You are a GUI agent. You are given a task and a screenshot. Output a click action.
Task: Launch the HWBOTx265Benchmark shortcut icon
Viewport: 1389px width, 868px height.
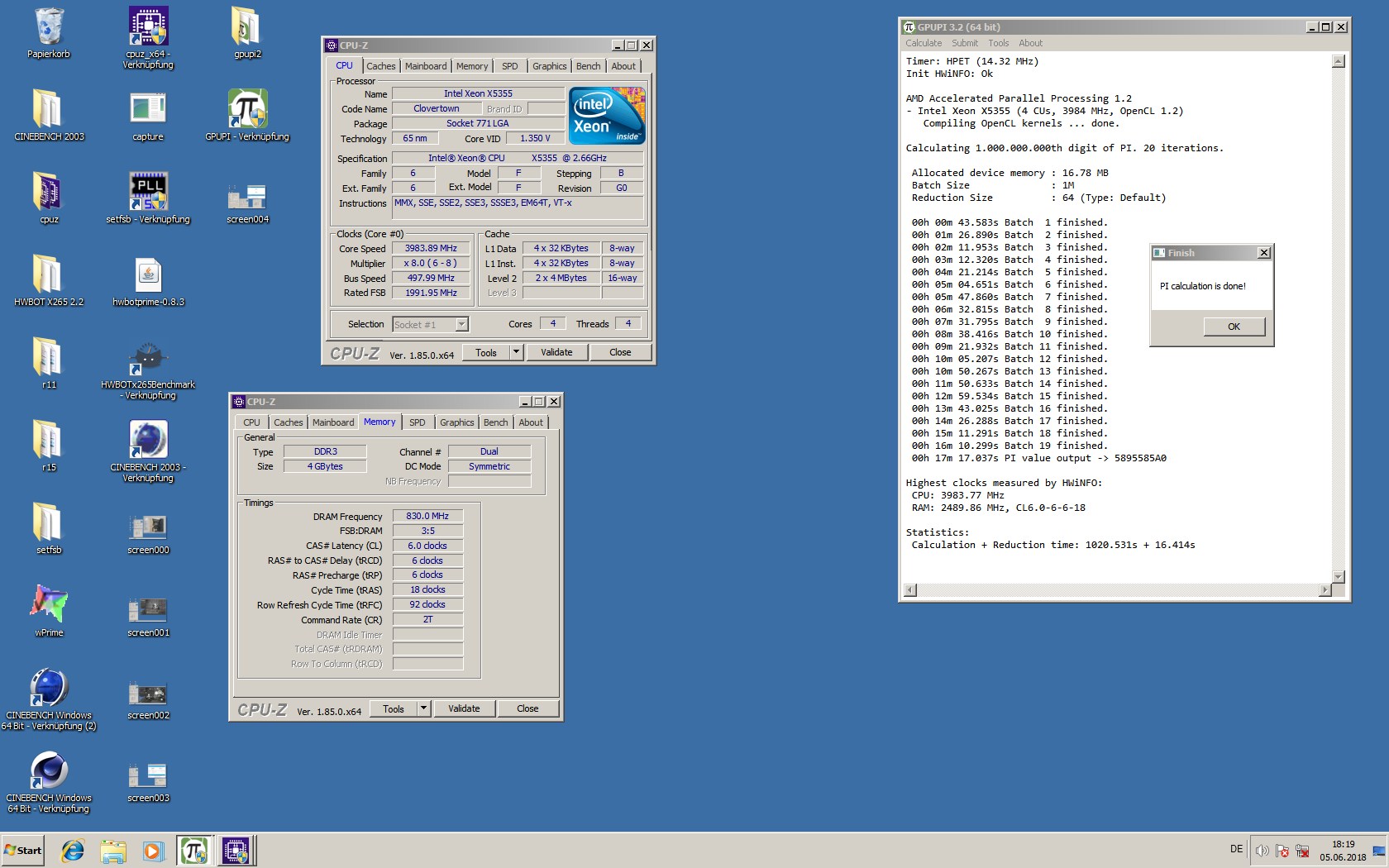tap(148, 359)
